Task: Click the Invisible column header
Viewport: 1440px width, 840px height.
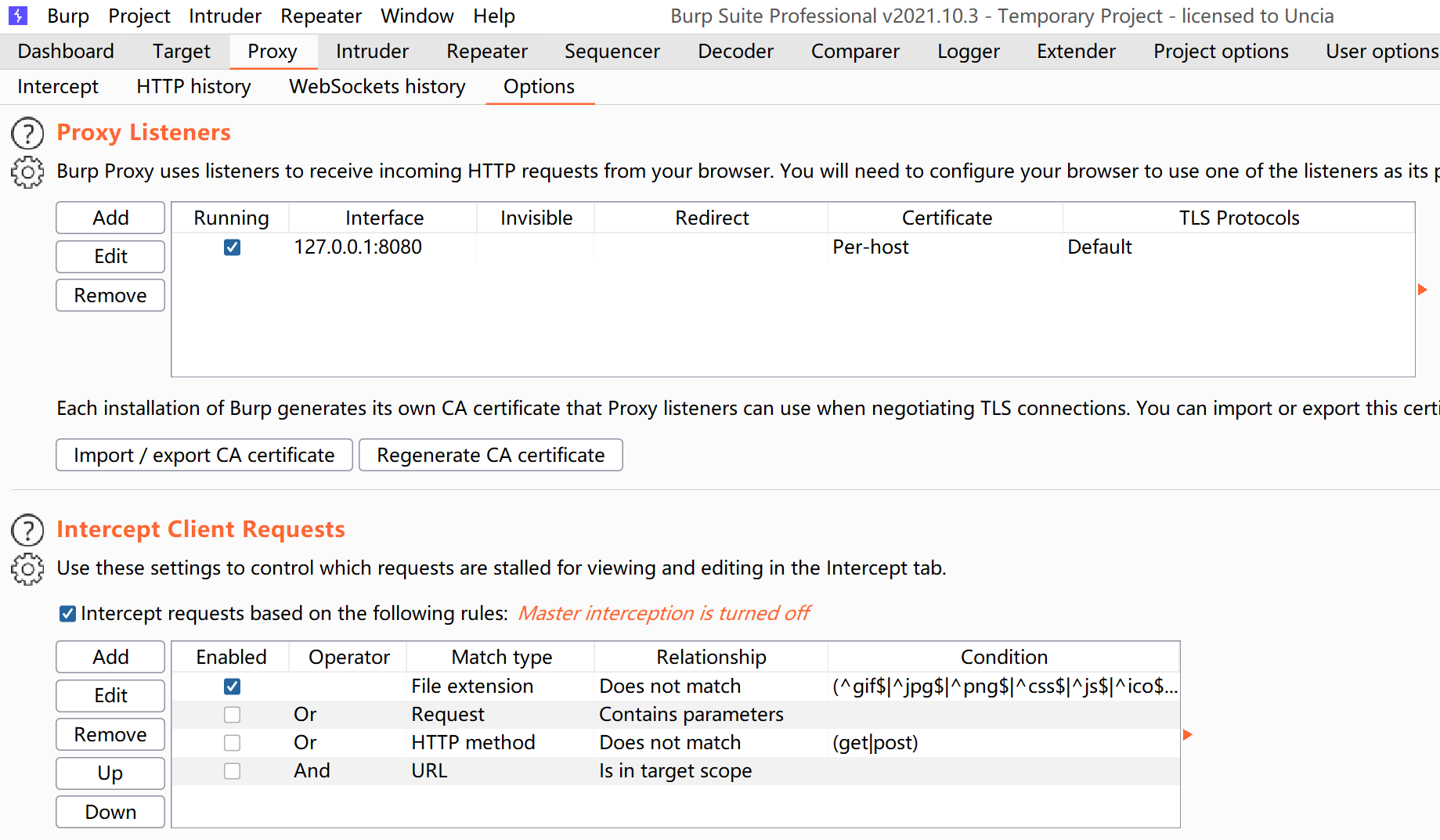Action: (x=536, y=218)
